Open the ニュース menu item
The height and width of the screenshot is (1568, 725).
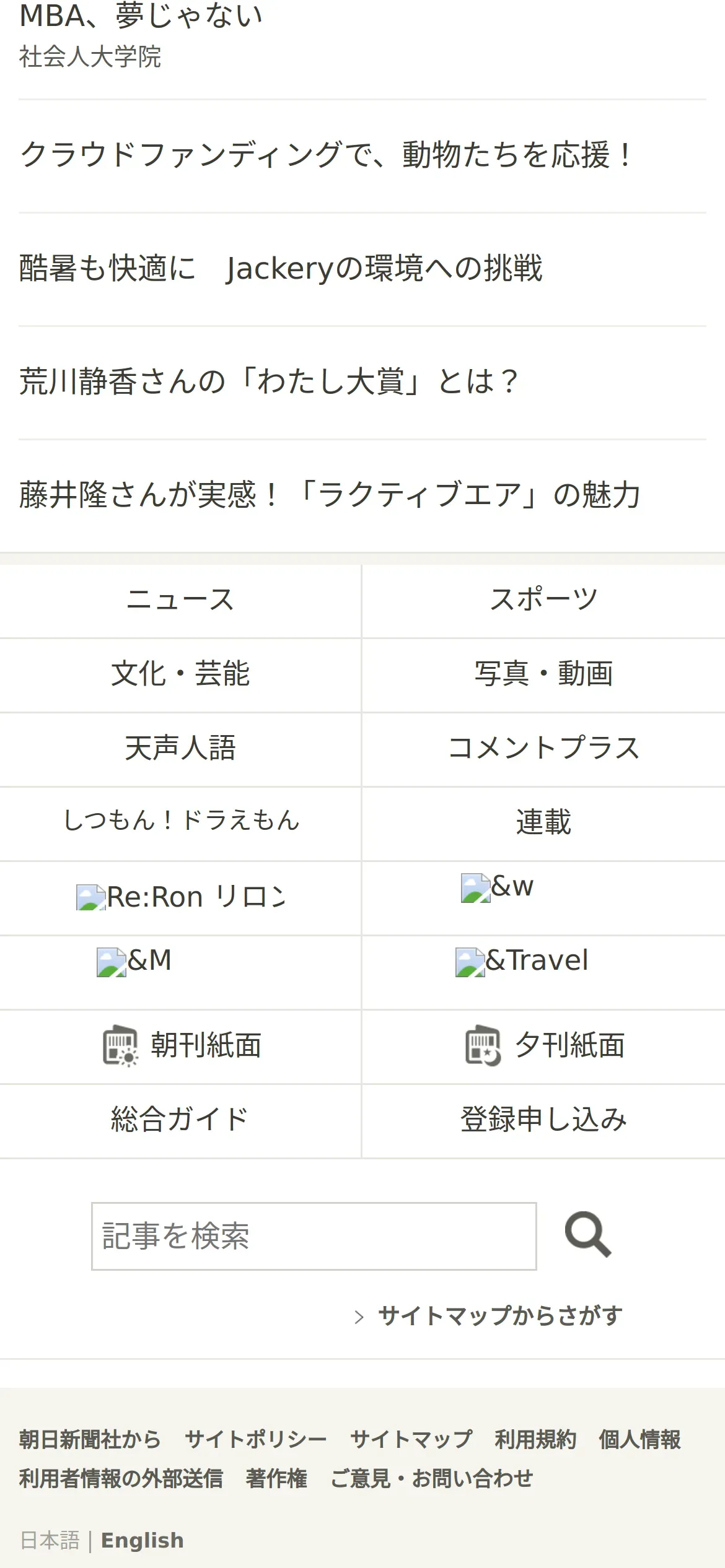point(180,600)
